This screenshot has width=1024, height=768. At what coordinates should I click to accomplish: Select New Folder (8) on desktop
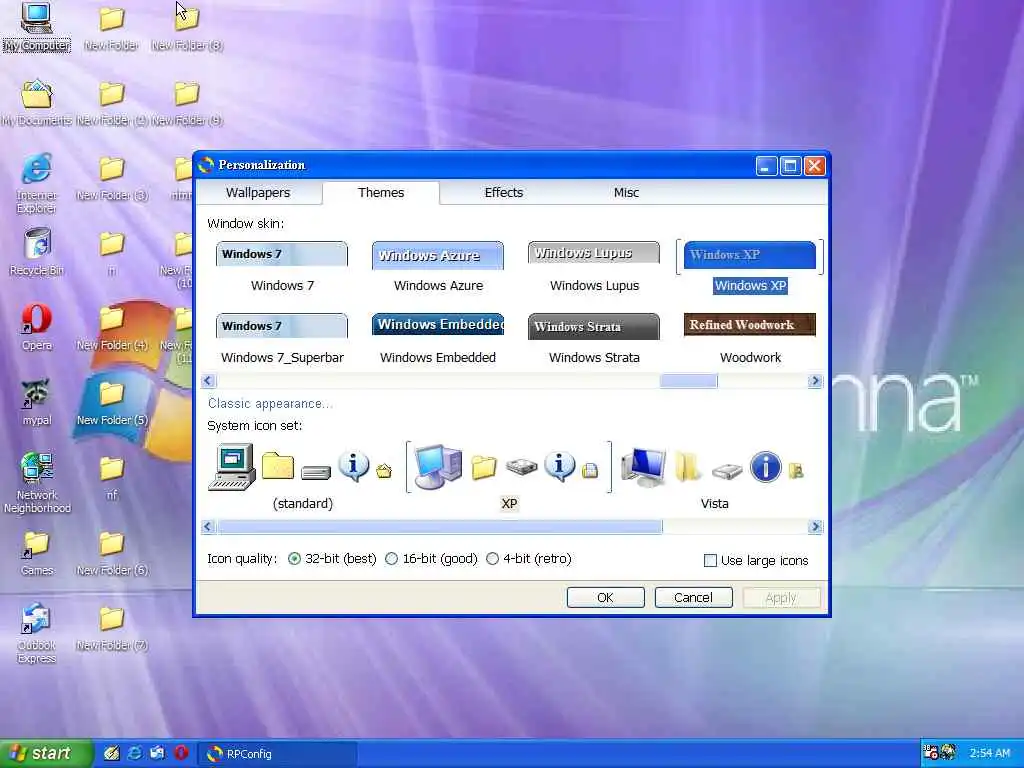click(187, 27)
